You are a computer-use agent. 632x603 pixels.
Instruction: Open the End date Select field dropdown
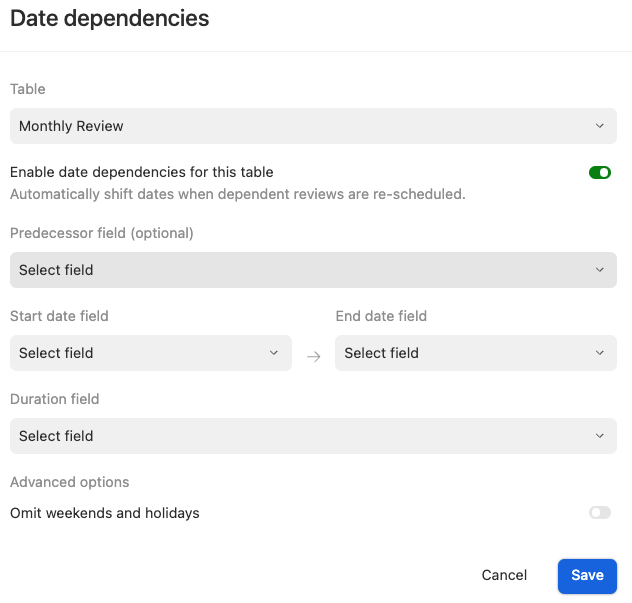[x=465, y=353]
